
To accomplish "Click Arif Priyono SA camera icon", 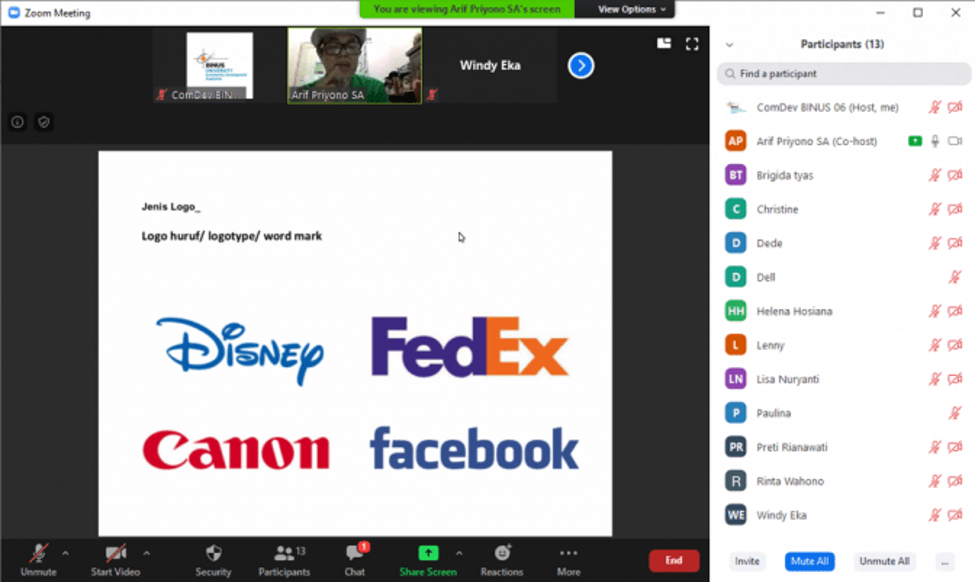I will tap(955, 141).
